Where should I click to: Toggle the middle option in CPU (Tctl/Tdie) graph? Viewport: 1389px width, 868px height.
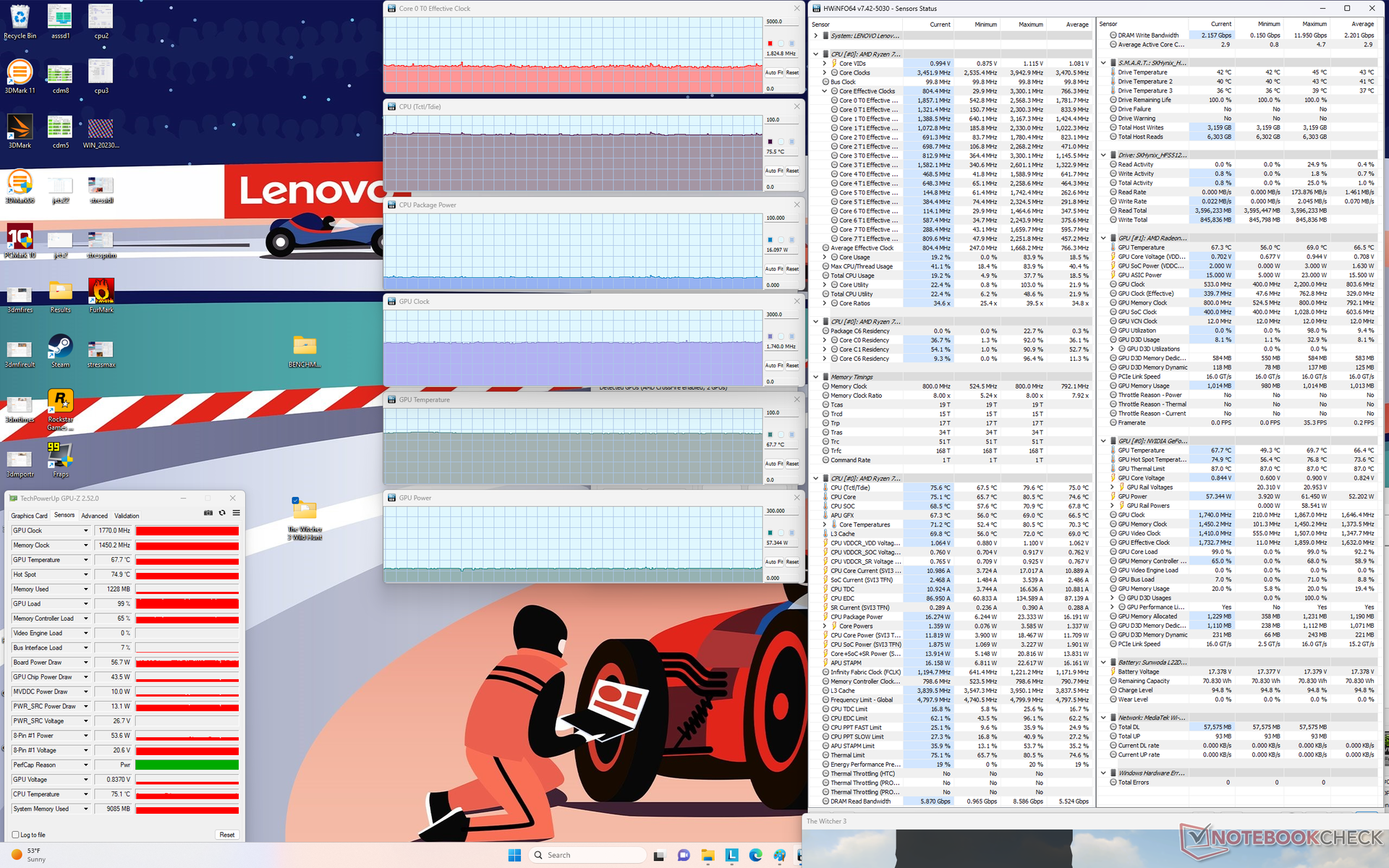click(x=781, y=142)
